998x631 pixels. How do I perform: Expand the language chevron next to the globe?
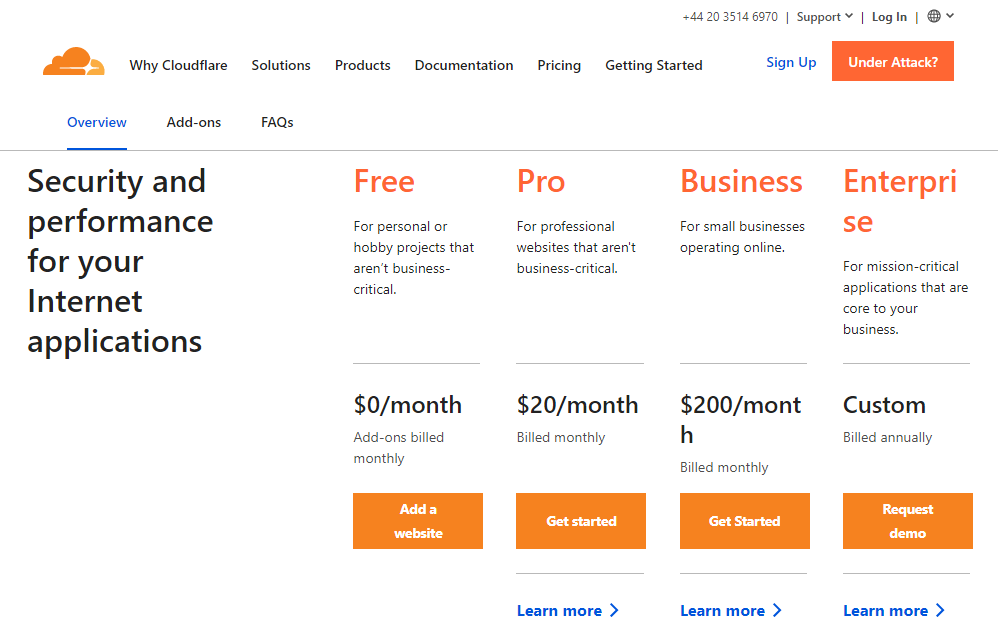(951, 15)
